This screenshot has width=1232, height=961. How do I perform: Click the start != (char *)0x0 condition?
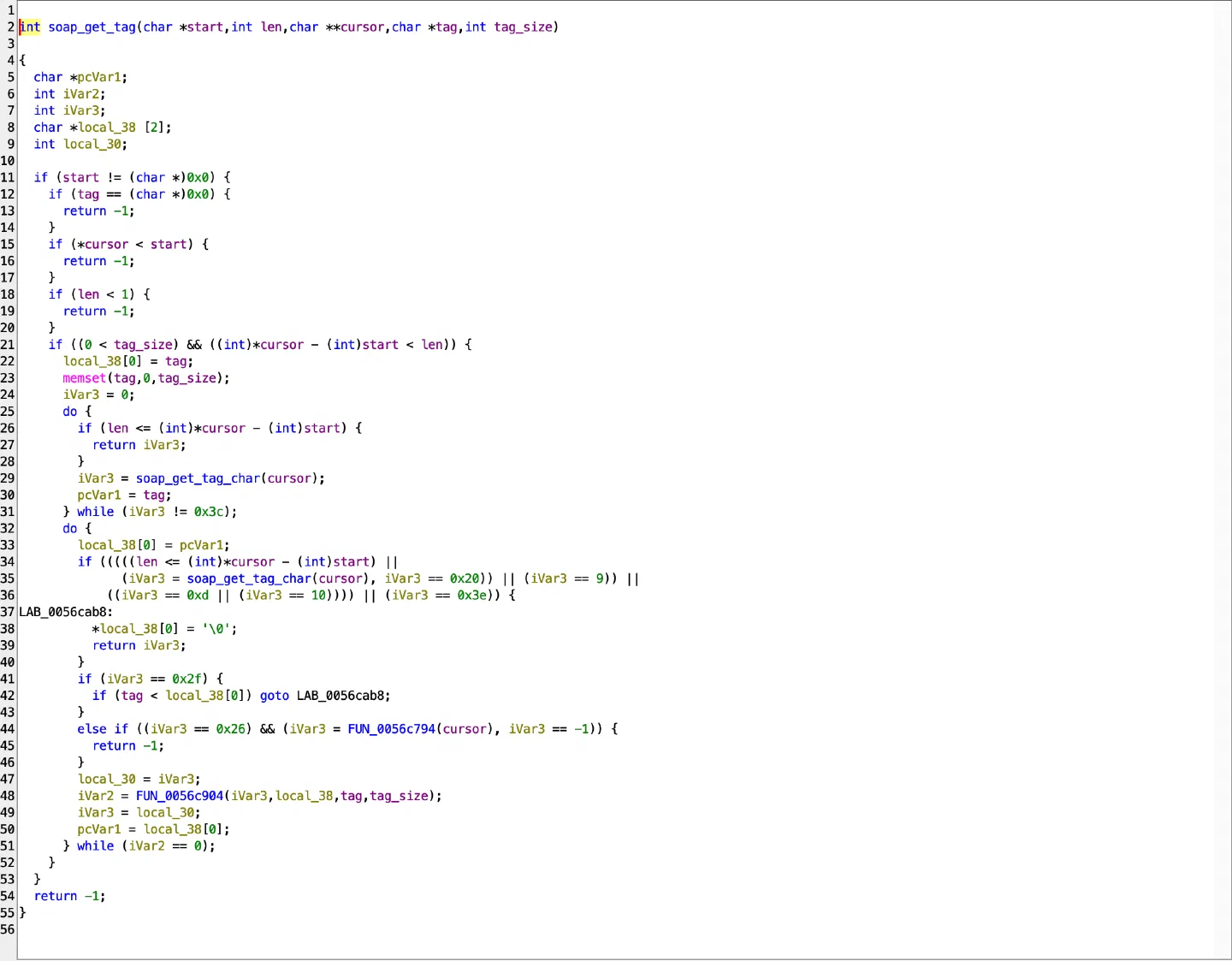136,177
